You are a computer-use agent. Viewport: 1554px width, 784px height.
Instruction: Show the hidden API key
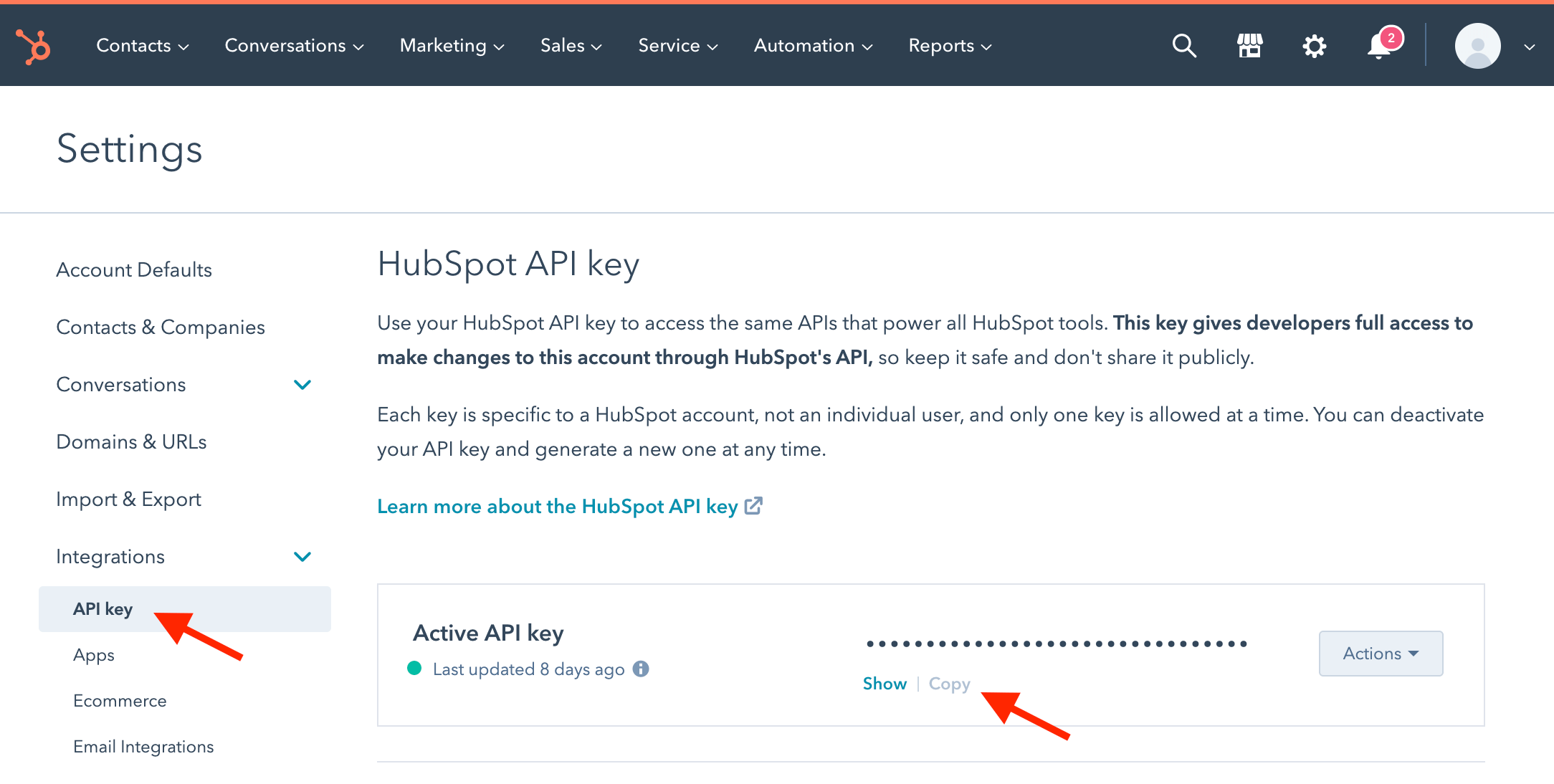coord(885,684)
